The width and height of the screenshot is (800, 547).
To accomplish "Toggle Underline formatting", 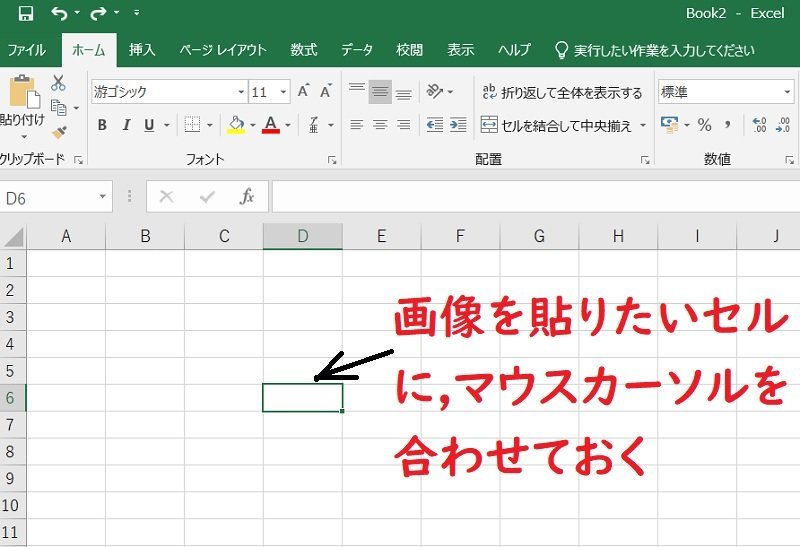I will [x=149, y=125].
